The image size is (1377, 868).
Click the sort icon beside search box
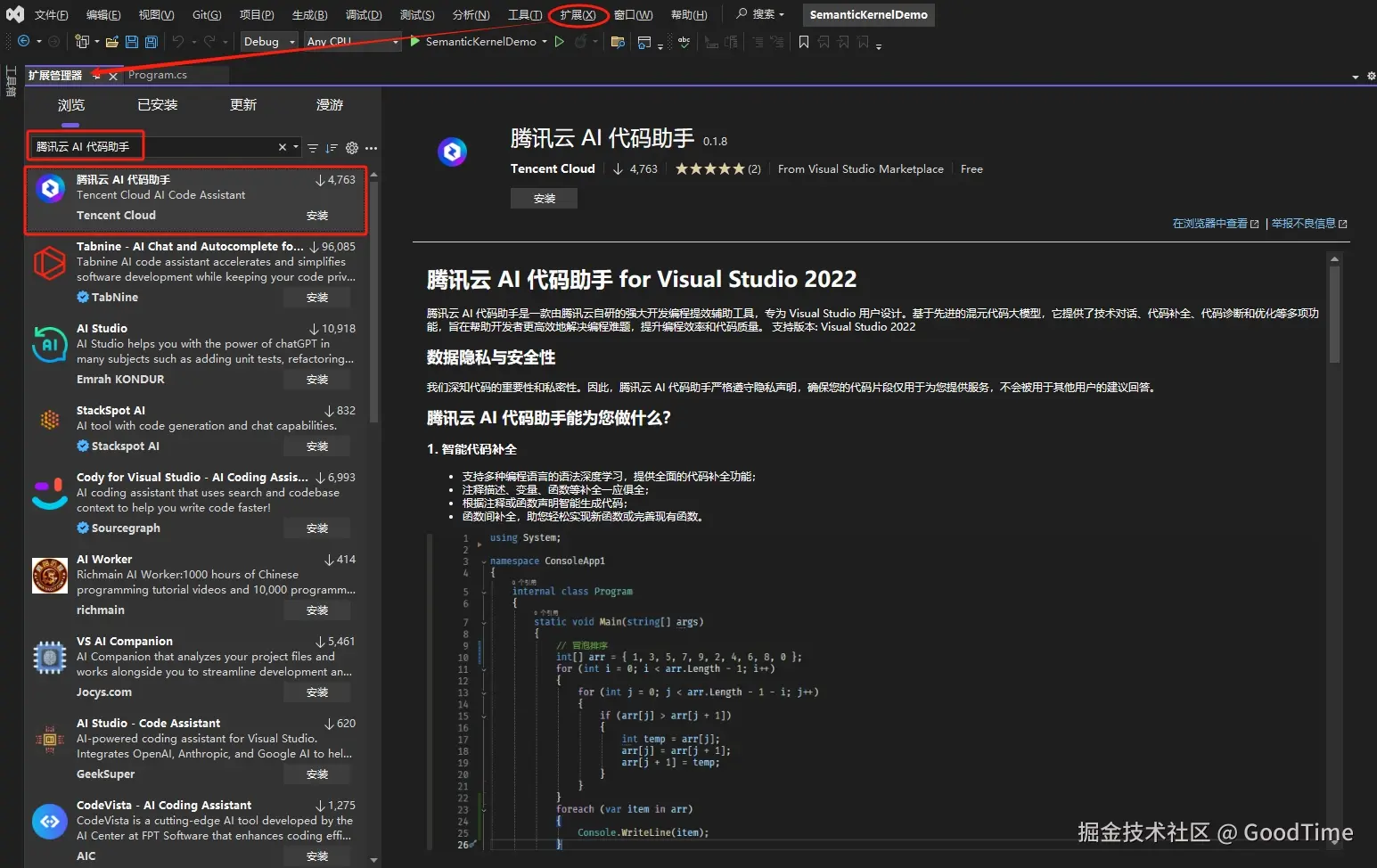click(x=331, y=146)
